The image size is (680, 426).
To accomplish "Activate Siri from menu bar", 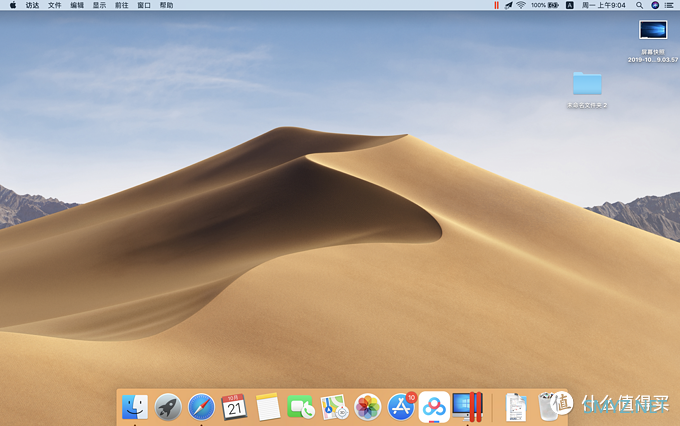I will point(655,5).
